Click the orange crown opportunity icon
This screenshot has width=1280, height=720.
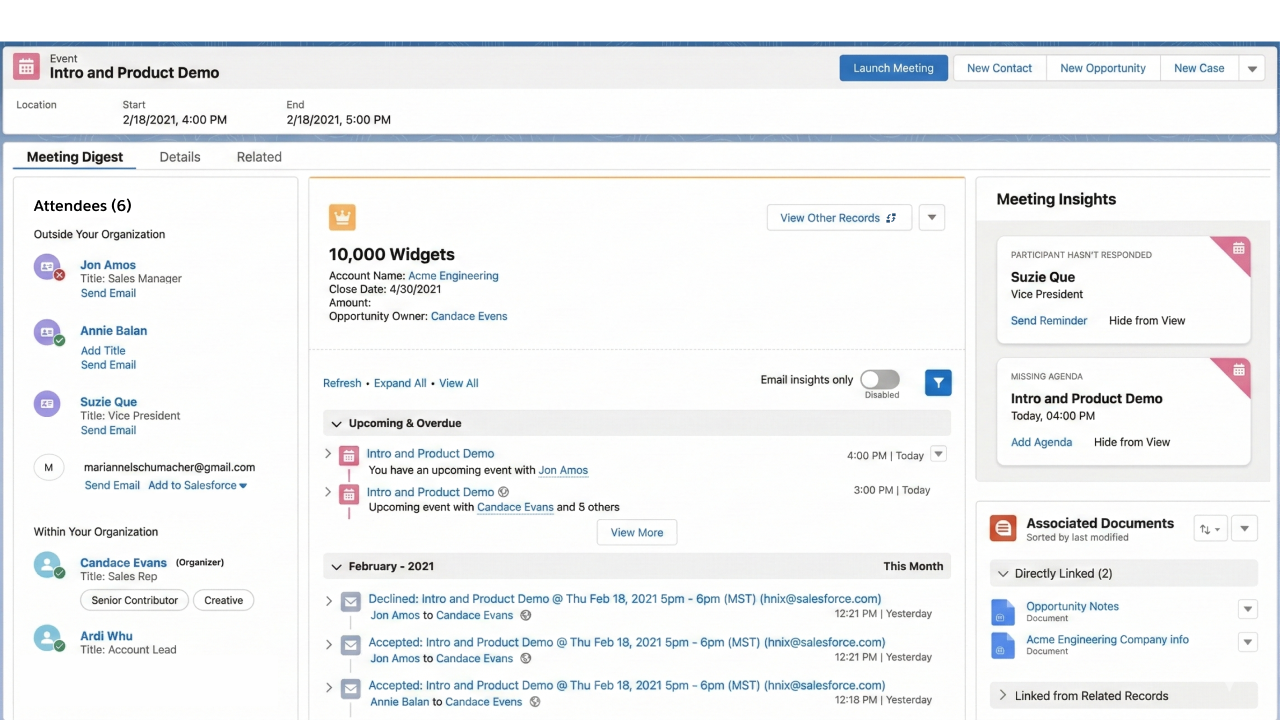[342, 217]
